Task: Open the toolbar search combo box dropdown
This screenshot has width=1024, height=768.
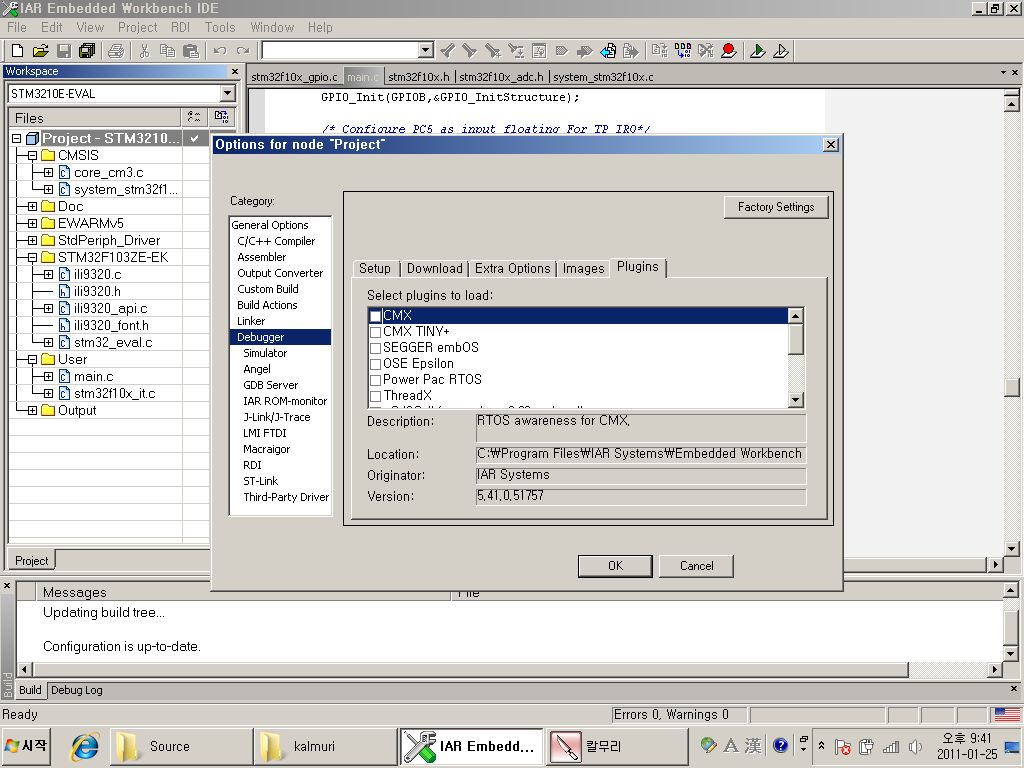Action: (426, 50)
